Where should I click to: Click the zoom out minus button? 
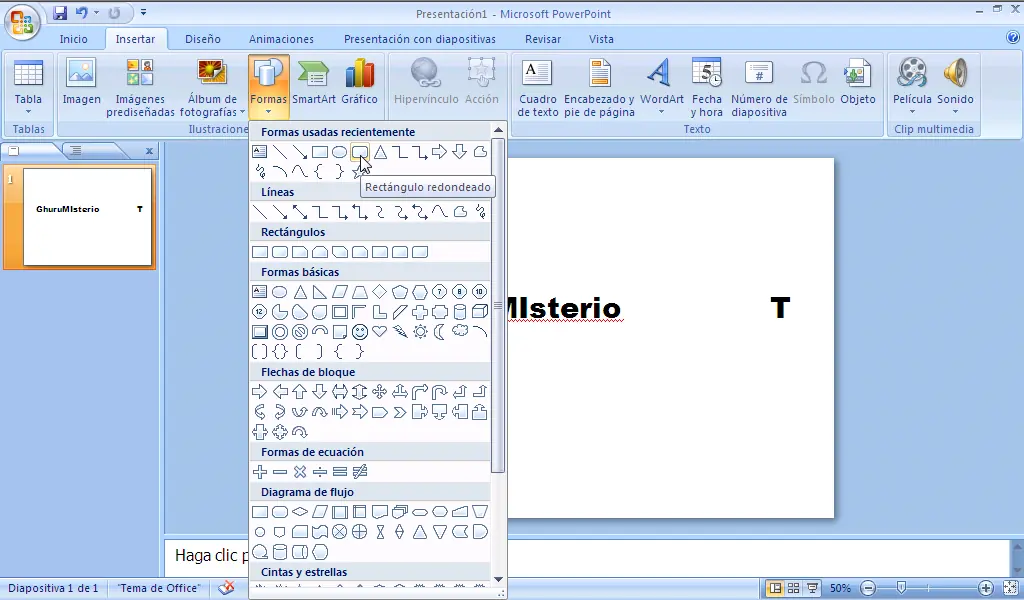tap(868, 588)
